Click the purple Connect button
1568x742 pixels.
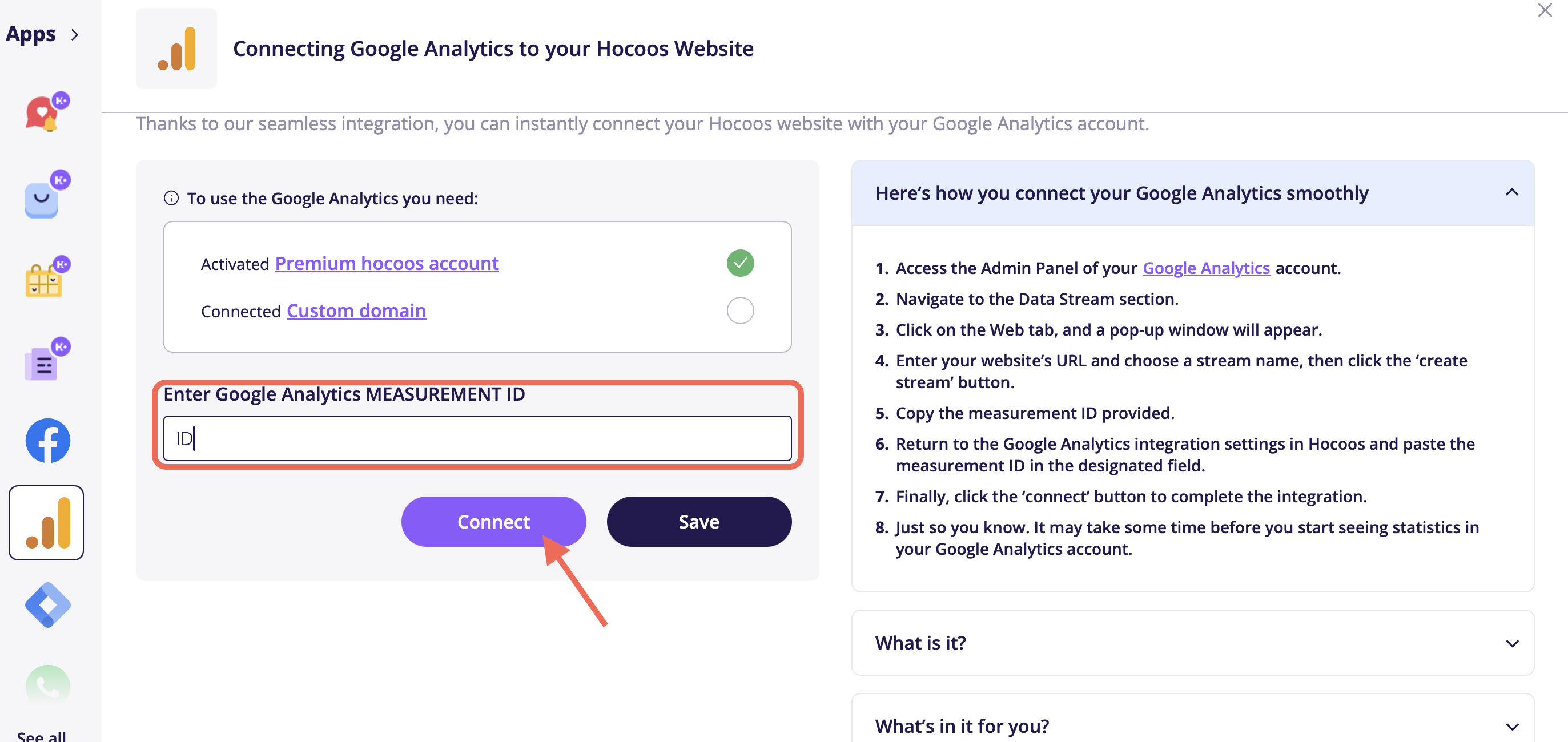(x=494, y=521)
